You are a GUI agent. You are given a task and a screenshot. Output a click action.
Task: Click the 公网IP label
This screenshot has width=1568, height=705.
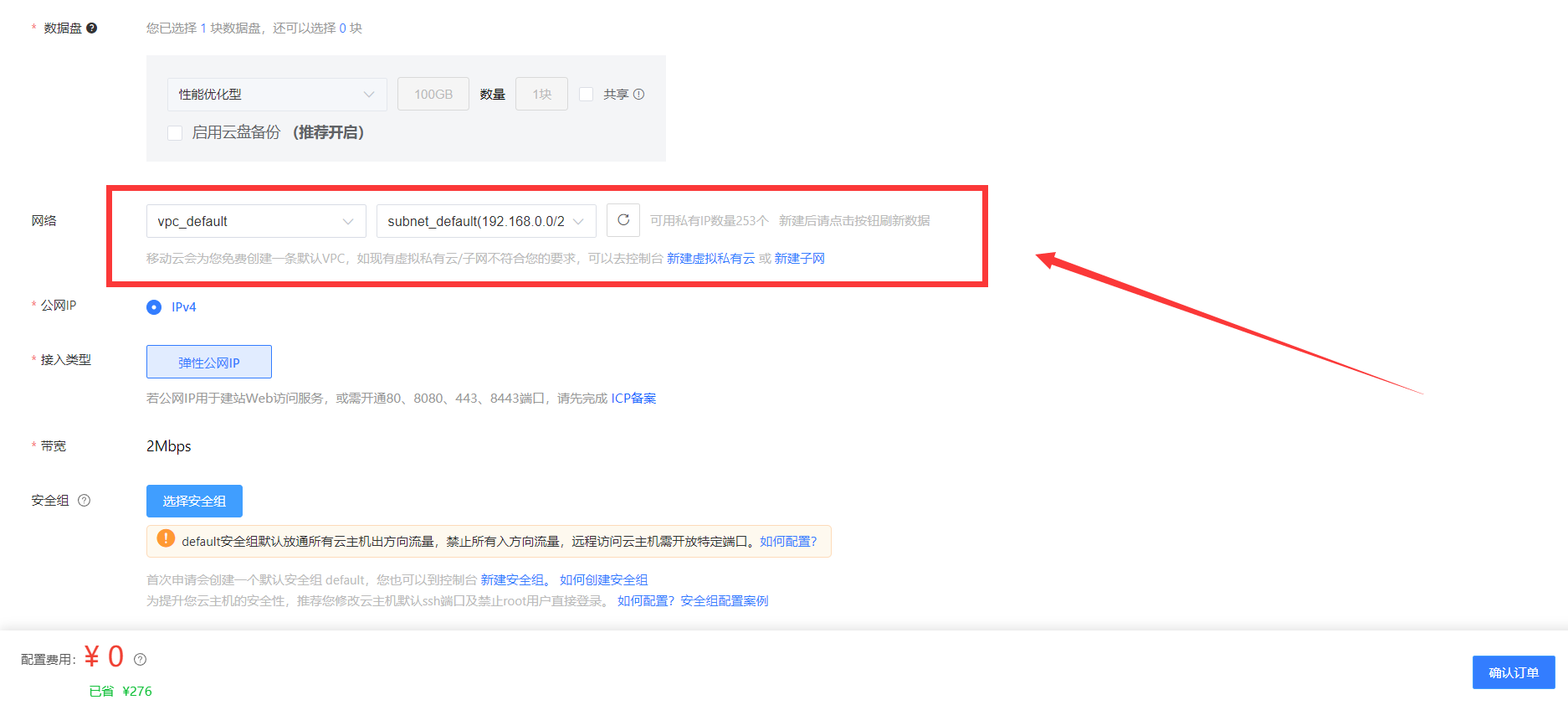click(59, 305)
